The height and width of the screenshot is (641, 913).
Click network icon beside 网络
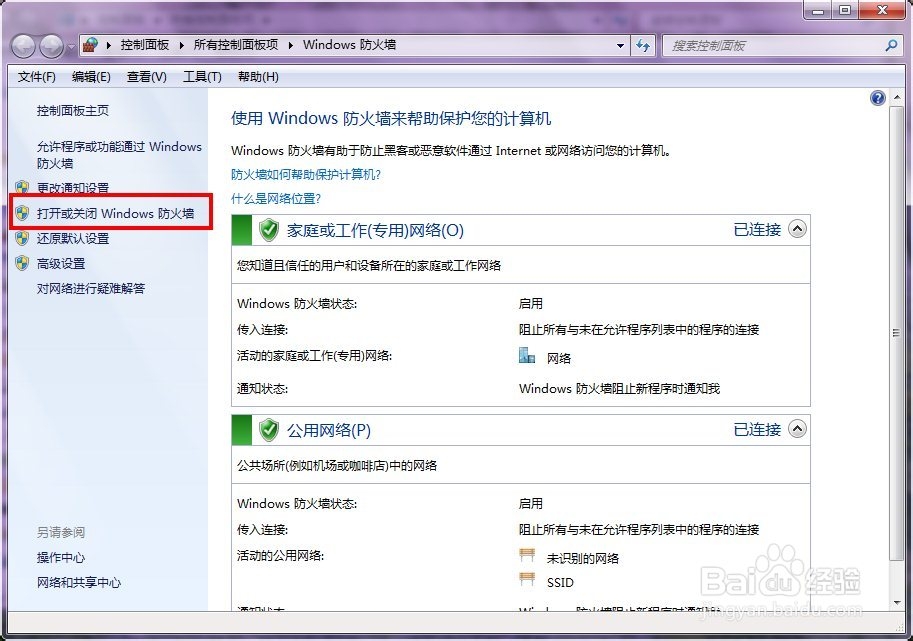(x=527, y=355)
